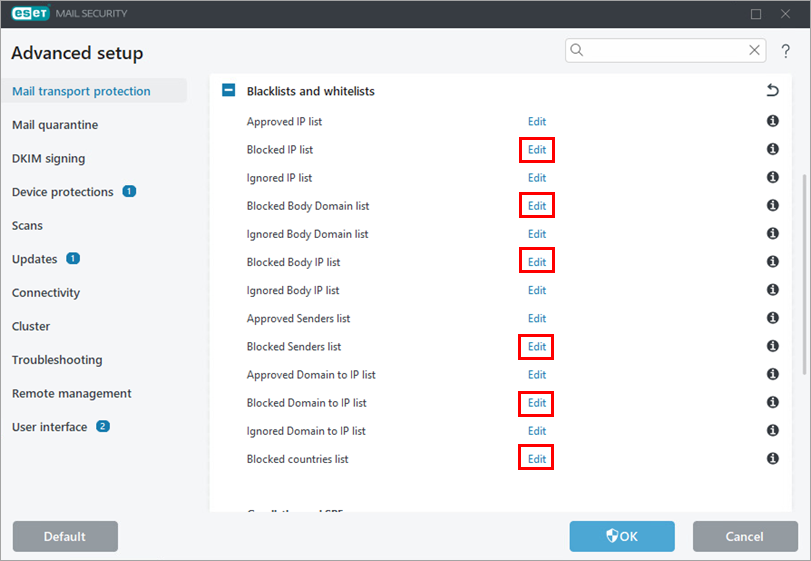Image resolution: width=811 pixels, height=561 pixels.
Task: View info for Ignored Domain to IP list
Action: 772,430
